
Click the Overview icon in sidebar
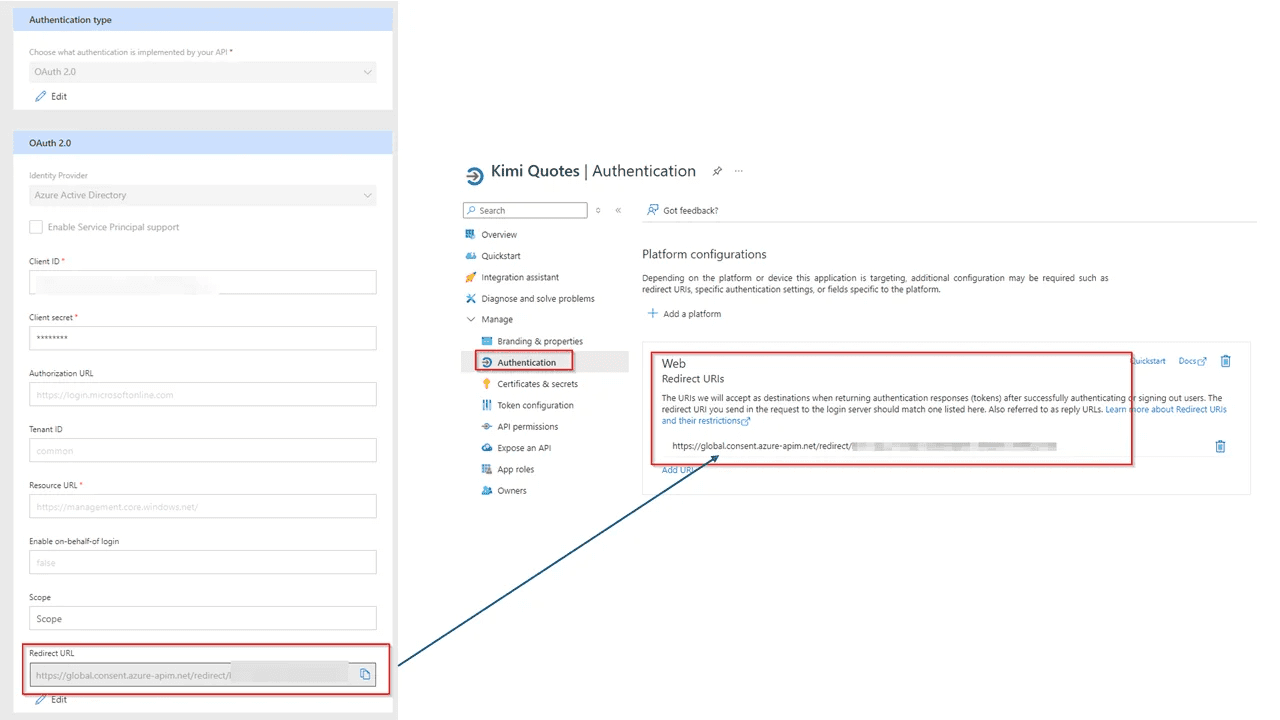pos(471,234)
